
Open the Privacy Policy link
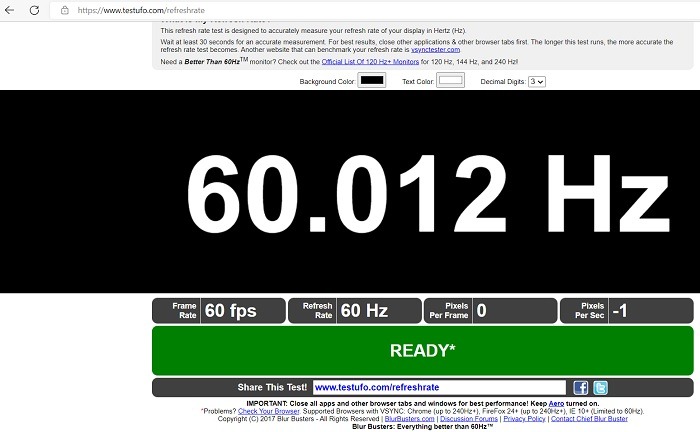click(x=524, y=419)
